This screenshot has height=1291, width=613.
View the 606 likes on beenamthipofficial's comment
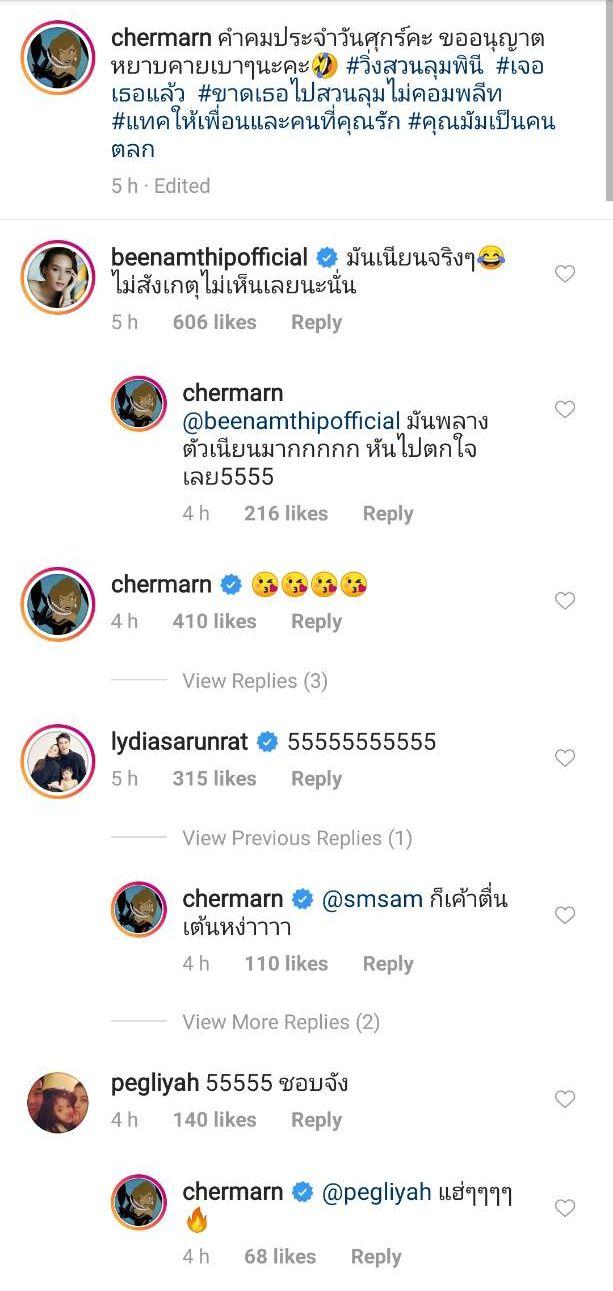pos(214,322)
